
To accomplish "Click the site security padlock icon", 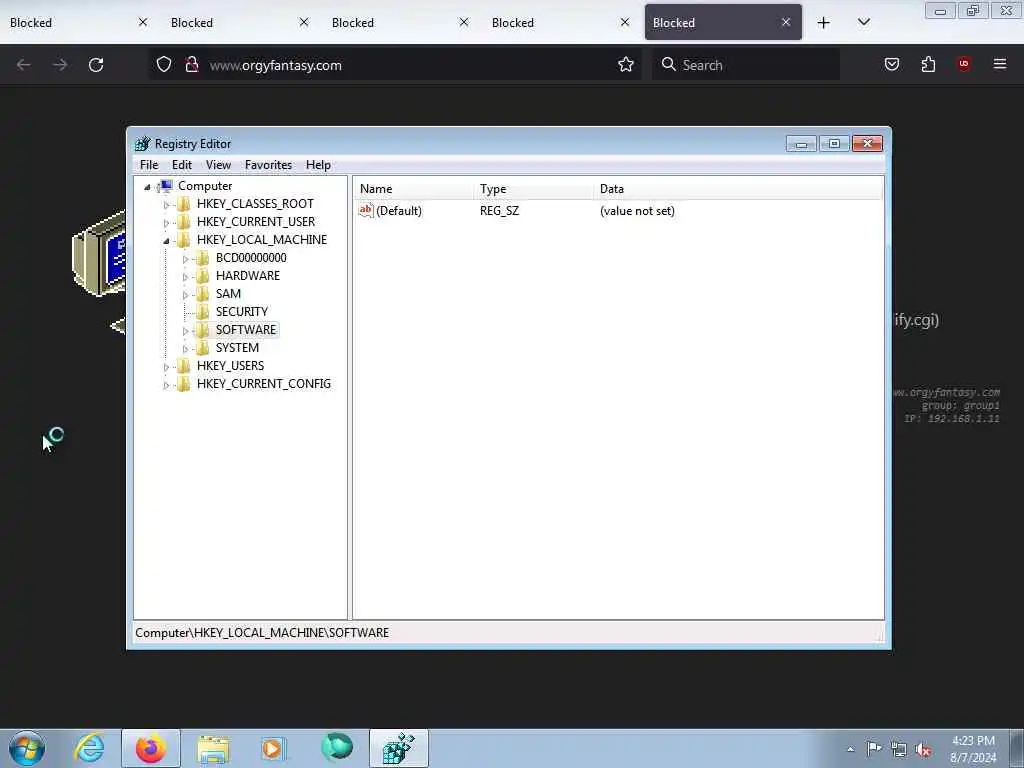I will click(191, 65).
